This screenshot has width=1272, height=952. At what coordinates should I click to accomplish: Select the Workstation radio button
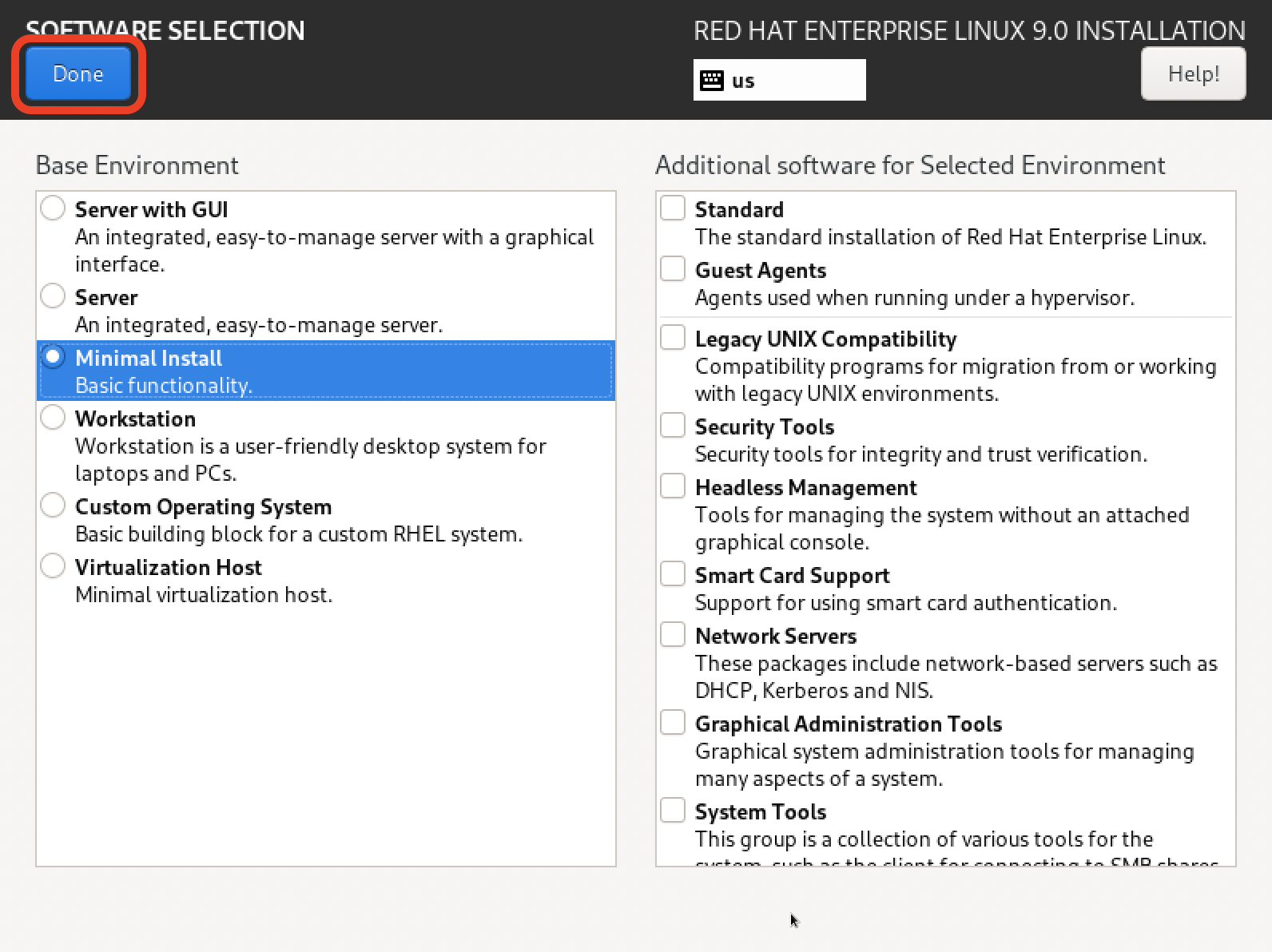[53, 418]
